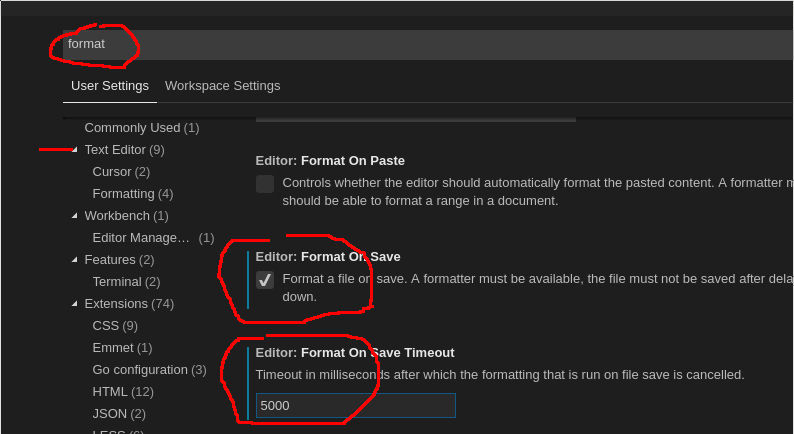
Task: Collapse the Extensions section arrow
Action: click(75, 304)
